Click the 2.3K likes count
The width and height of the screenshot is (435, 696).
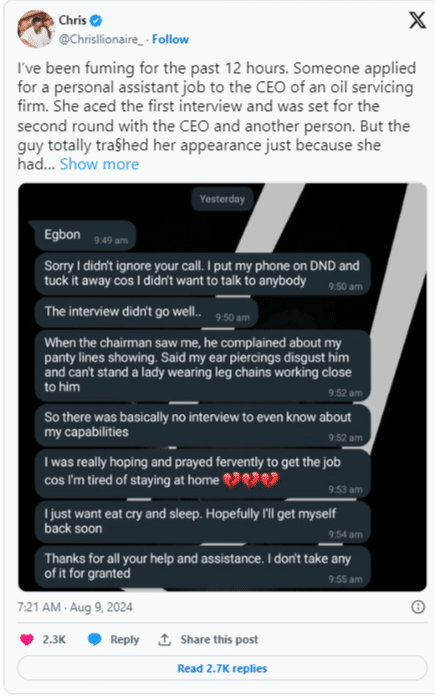click(54, 640)
